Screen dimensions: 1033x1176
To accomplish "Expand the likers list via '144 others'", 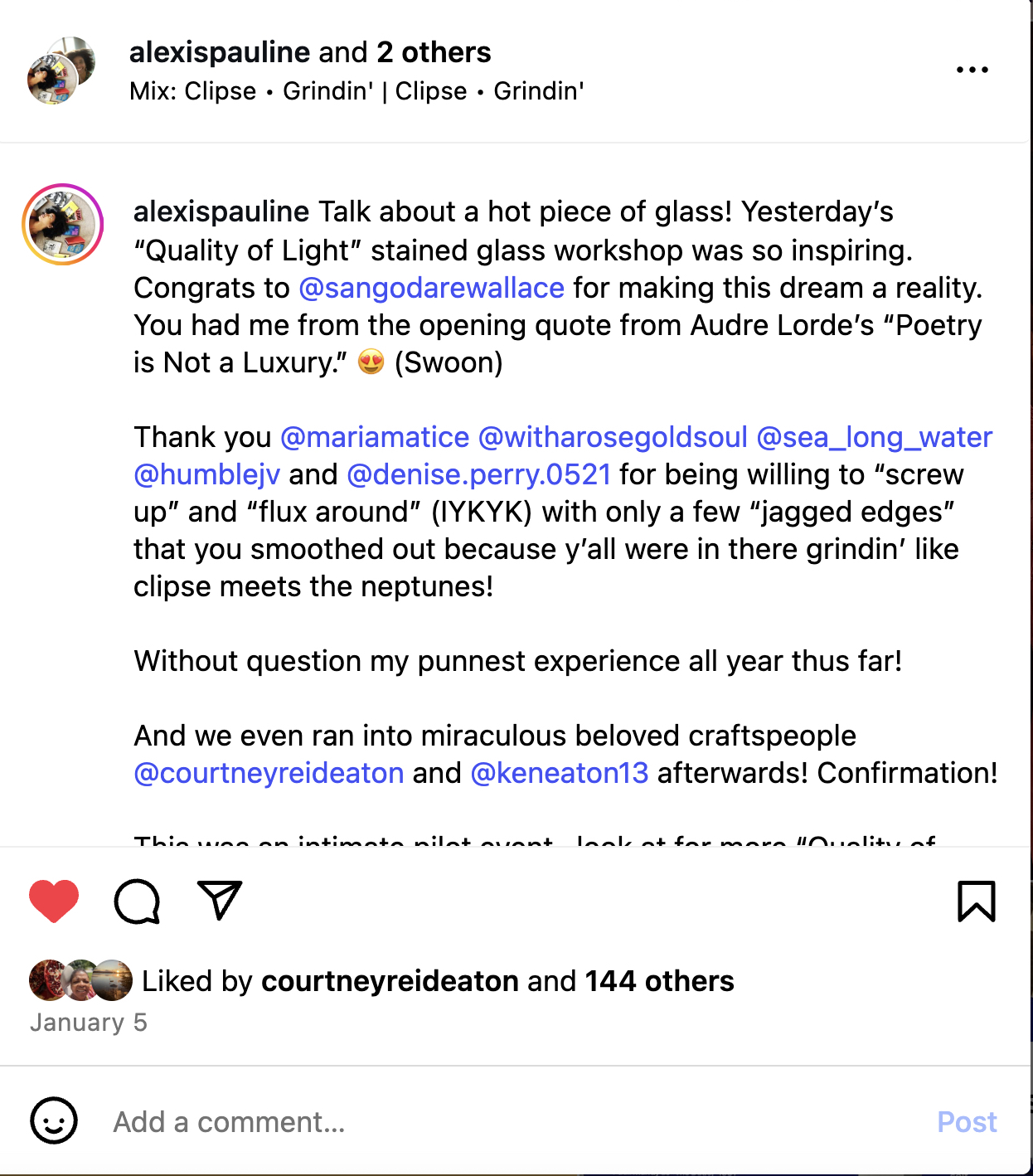I will pos(657,980).
